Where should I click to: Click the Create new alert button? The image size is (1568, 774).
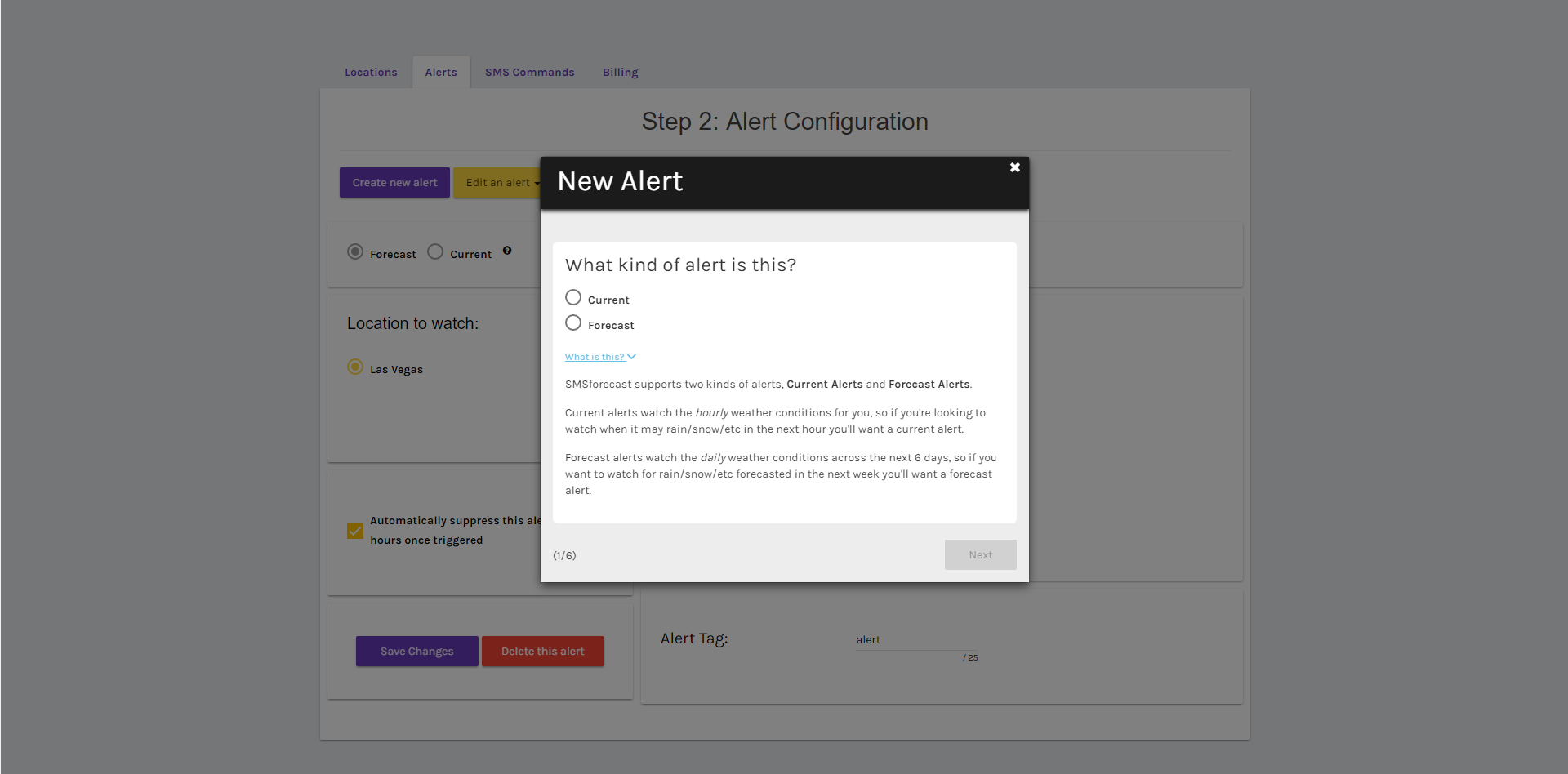click(394, 183)
